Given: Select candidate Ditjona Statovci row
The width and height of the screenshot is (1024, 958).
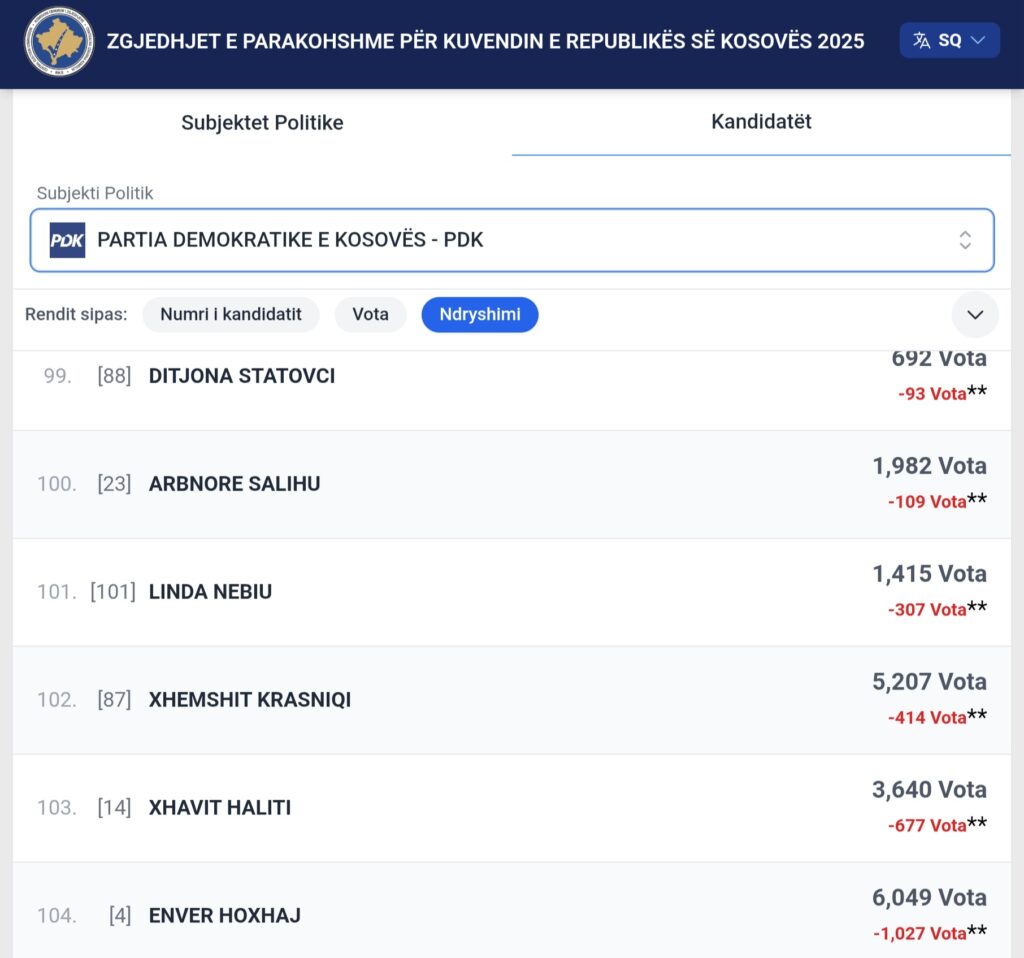Looking at the screenshot, I should click(242, 376).
